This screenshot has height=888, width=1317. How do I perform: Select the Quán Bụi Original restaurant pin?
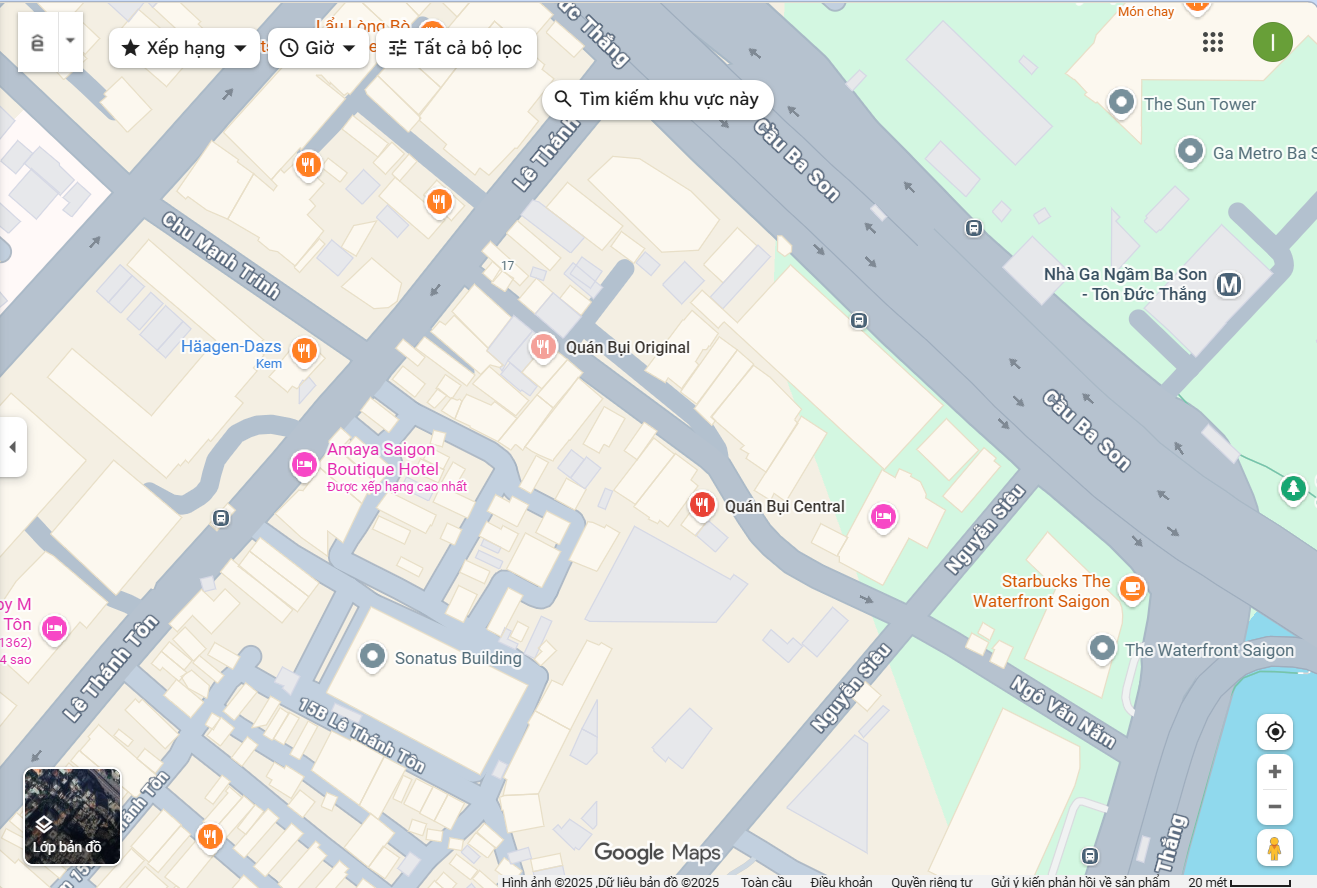click(542, 347)
